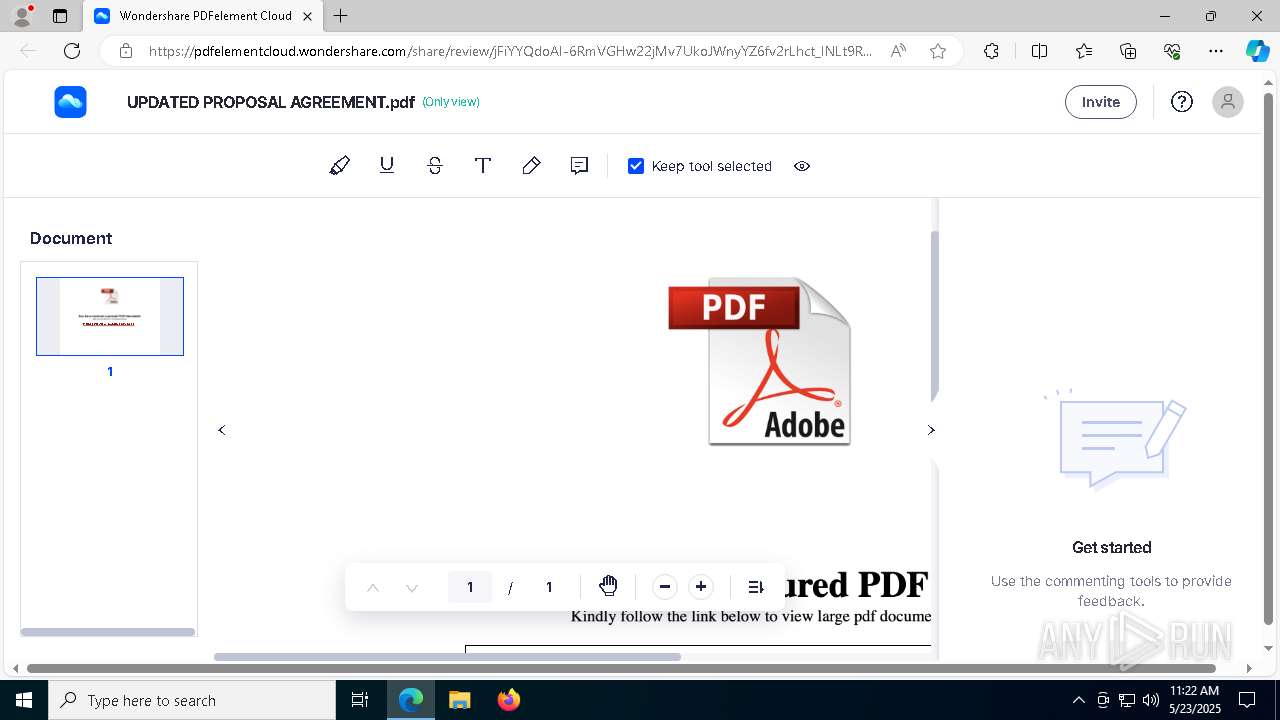The image size is (1280, 720).
Task: Open browser Extensions icon
Action: click(x=991, y=51)
